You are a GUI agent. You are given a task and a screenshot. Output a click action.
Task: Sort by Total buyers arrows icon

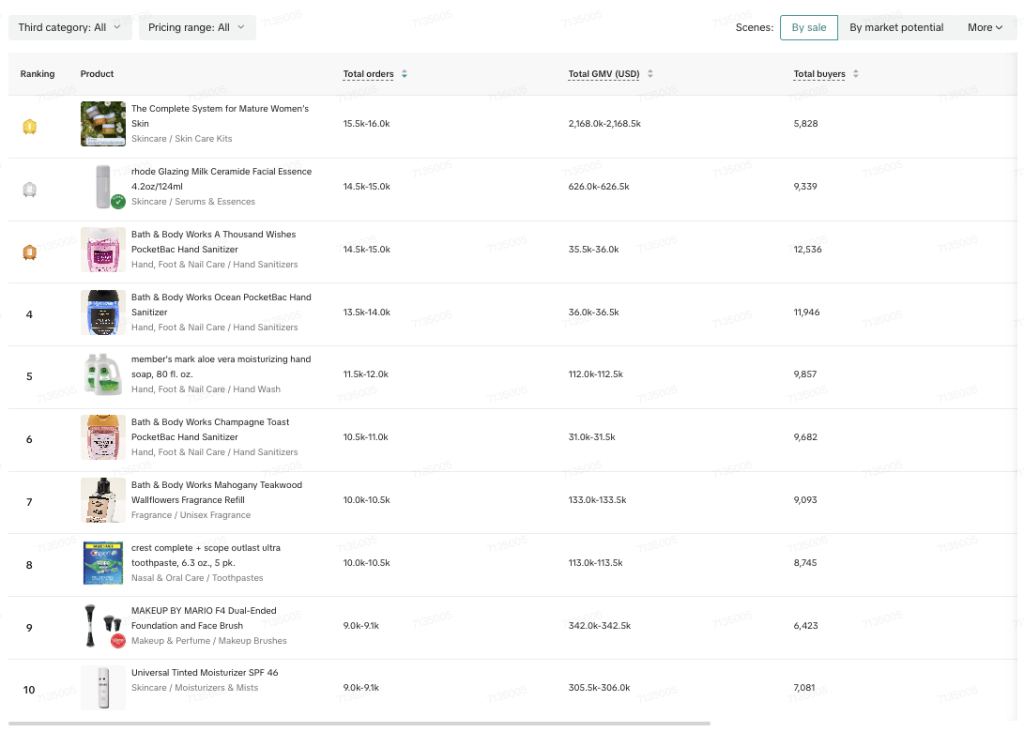pos(856,74)
